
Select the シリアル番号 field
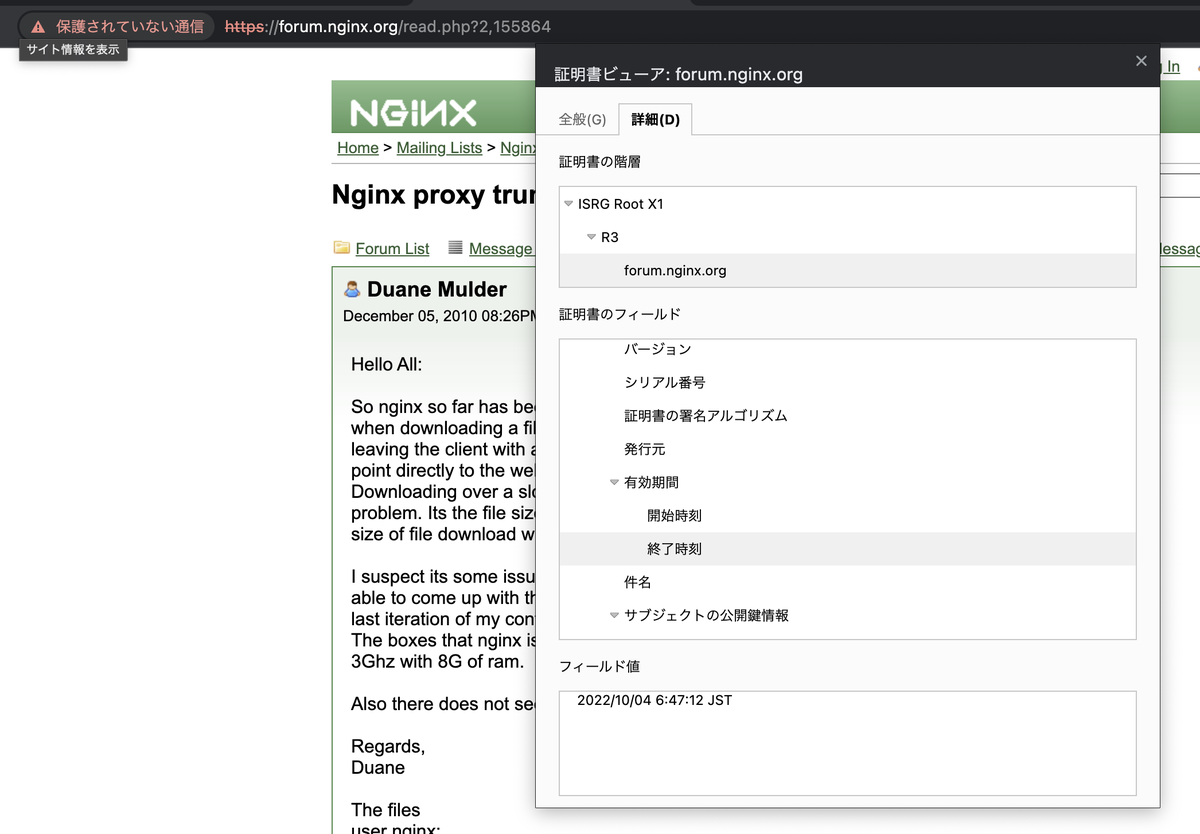coord(848,382)
